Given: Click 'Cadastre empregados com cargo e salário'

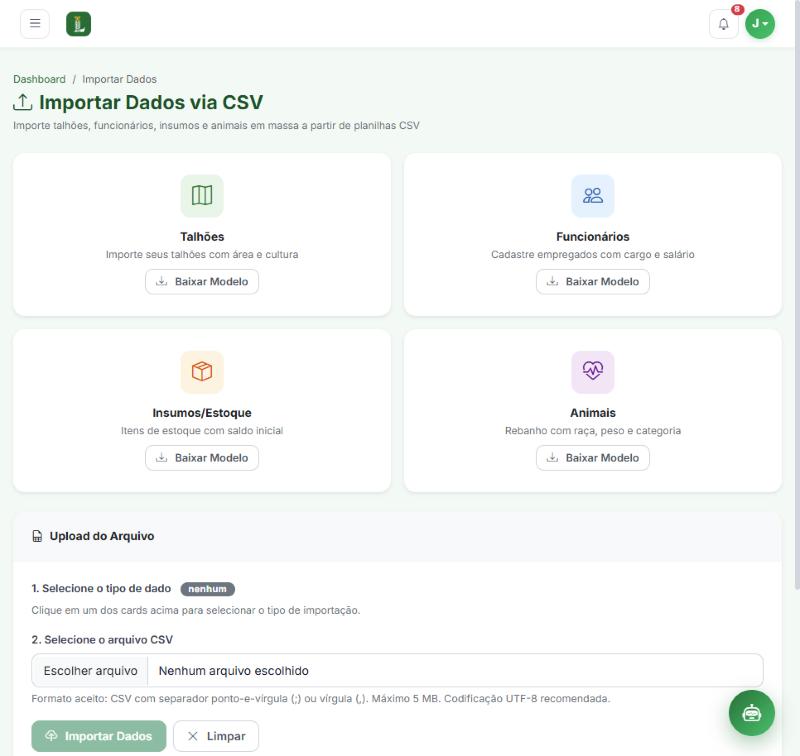Looking at the screenshot, I should (x=593, y=254).
